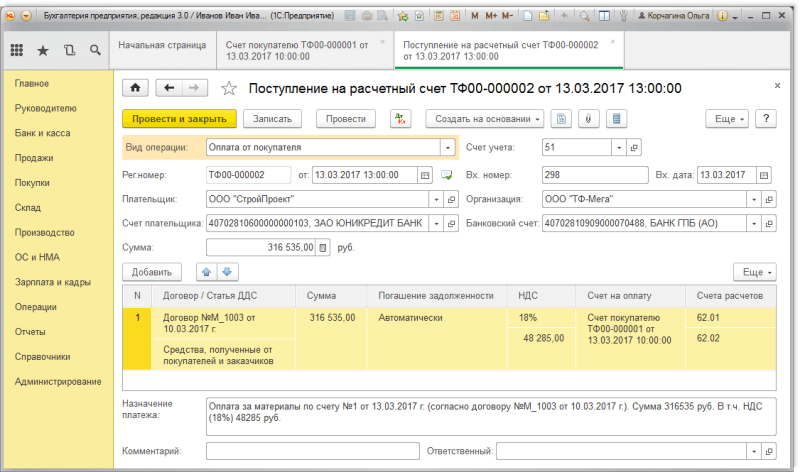Expand Ответственный dropdown arrow
The height and width of the screenshot is (472, 800).
coord(754,451)
